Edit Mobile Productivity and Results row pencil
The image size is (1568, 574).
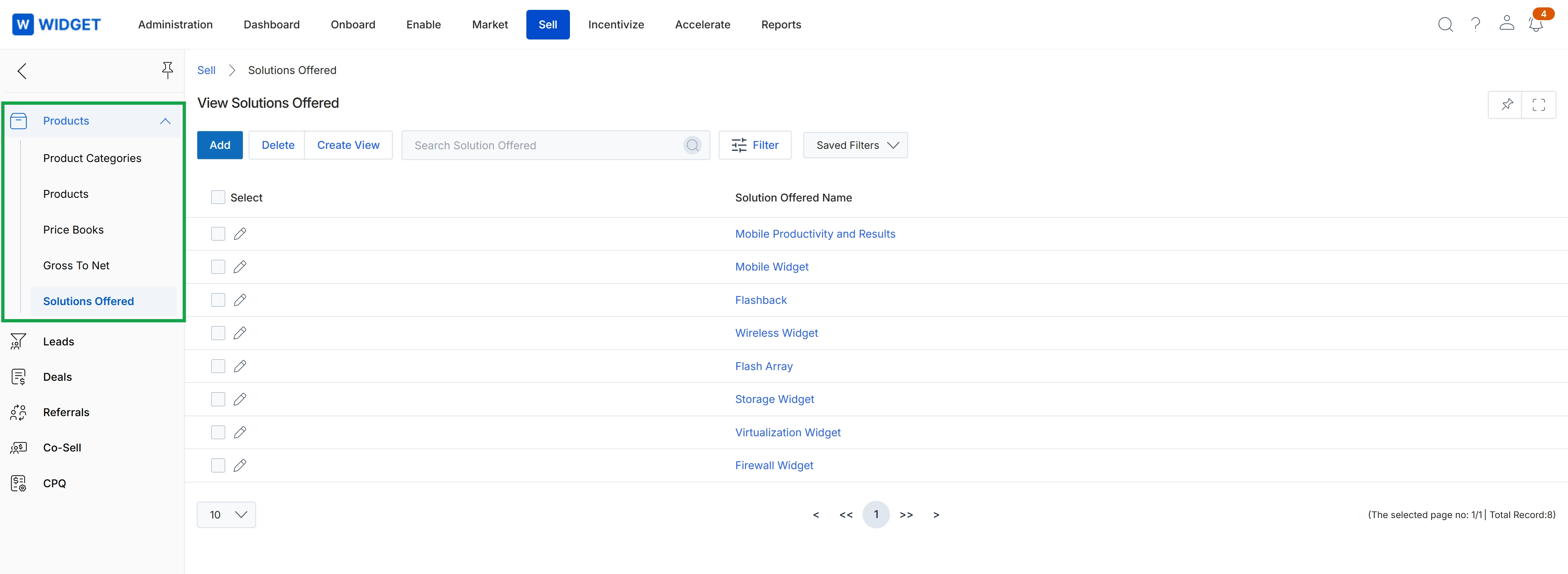(240, 234)
